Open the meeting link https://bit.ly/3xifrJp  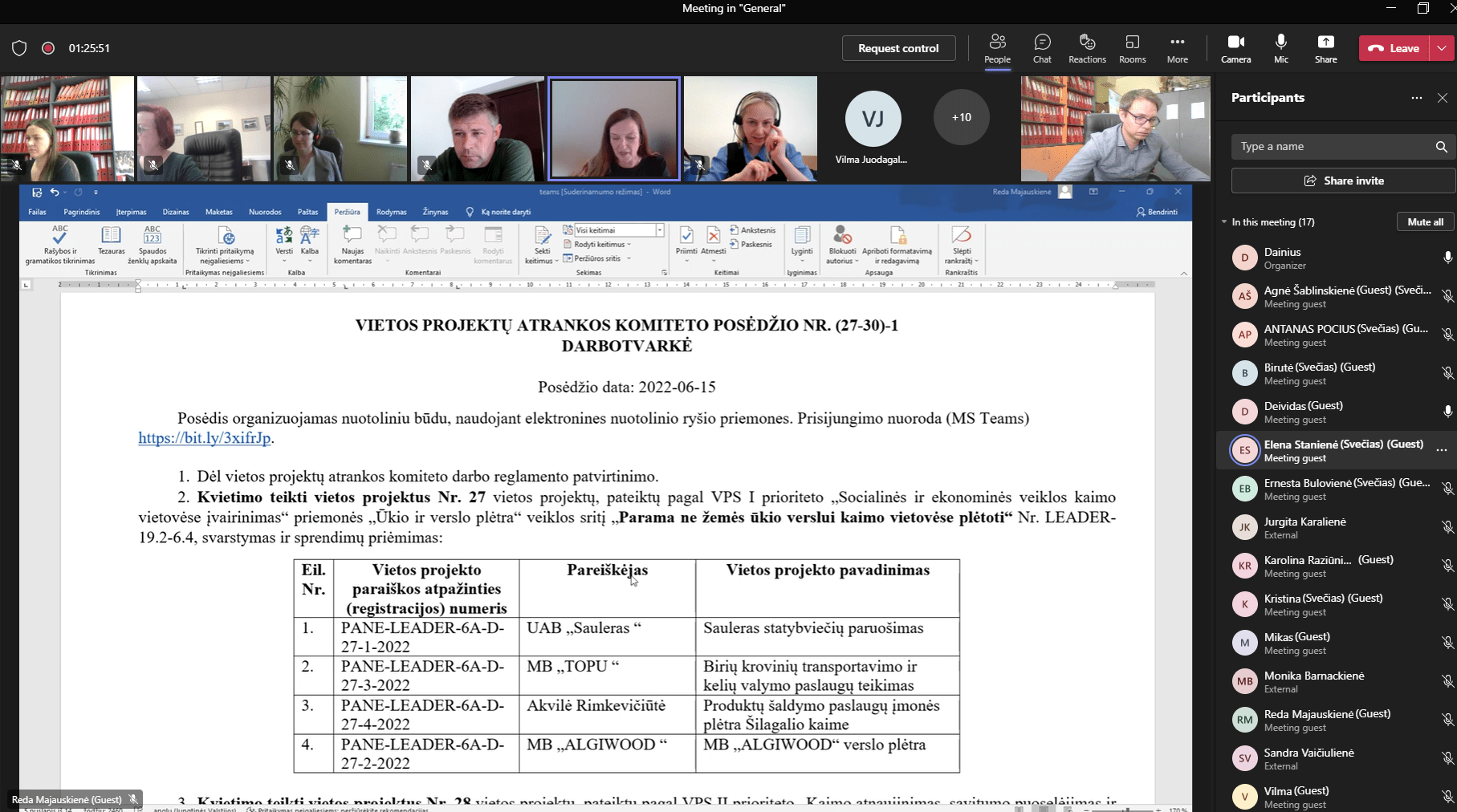[x=204, y=439]
